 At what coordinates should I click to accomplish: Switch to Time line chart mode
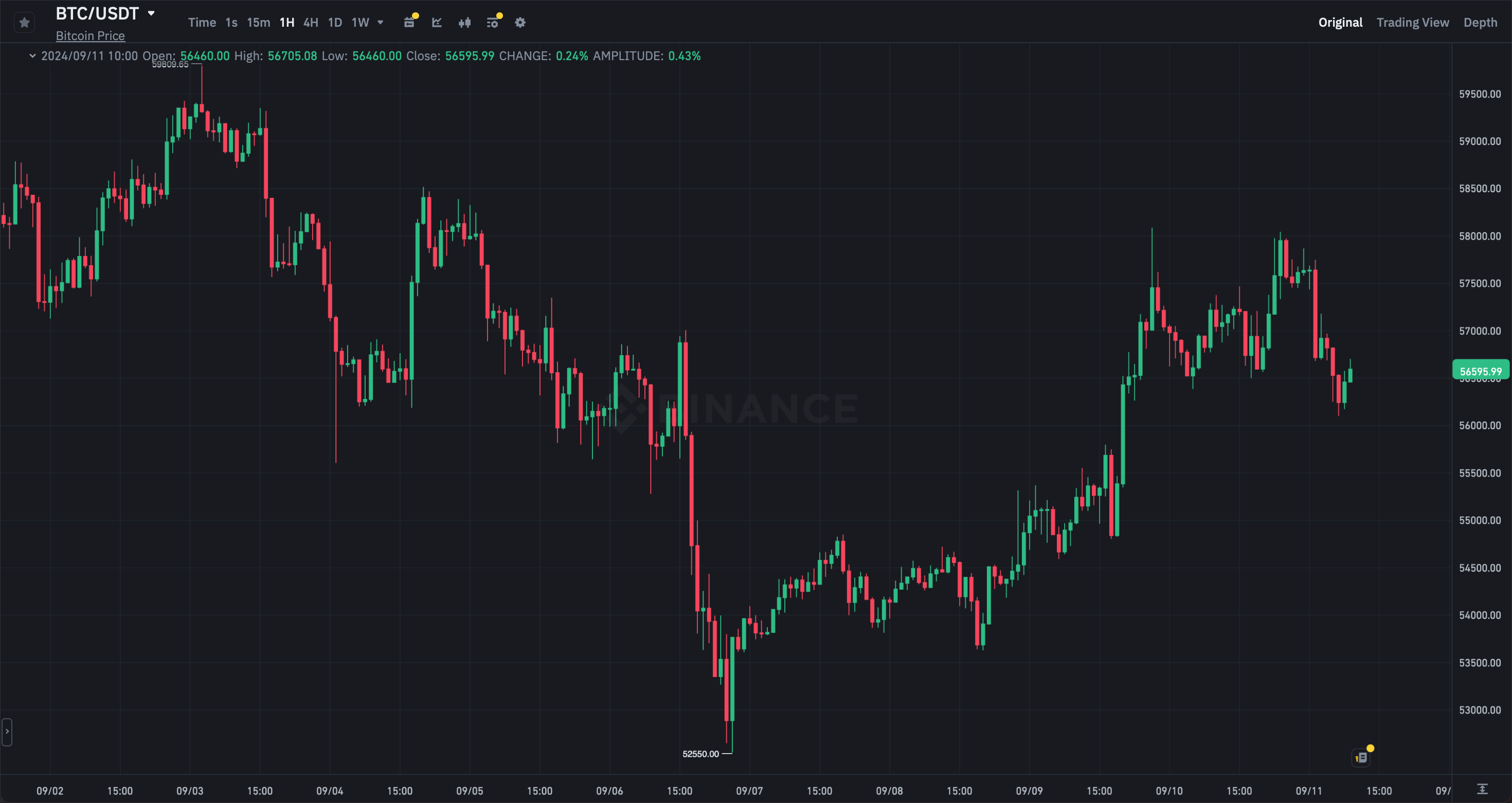202,22
